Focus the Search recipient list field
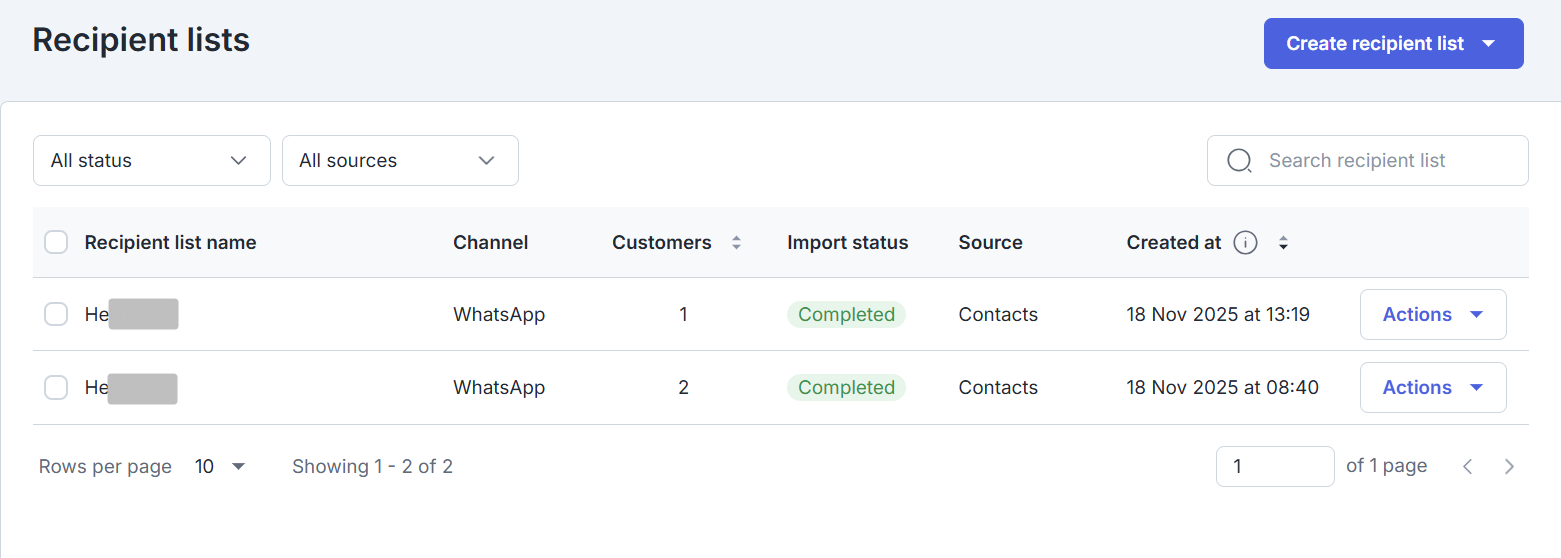The height and width of the screenshot is (558, 1561). click(x=1367, y=160)
